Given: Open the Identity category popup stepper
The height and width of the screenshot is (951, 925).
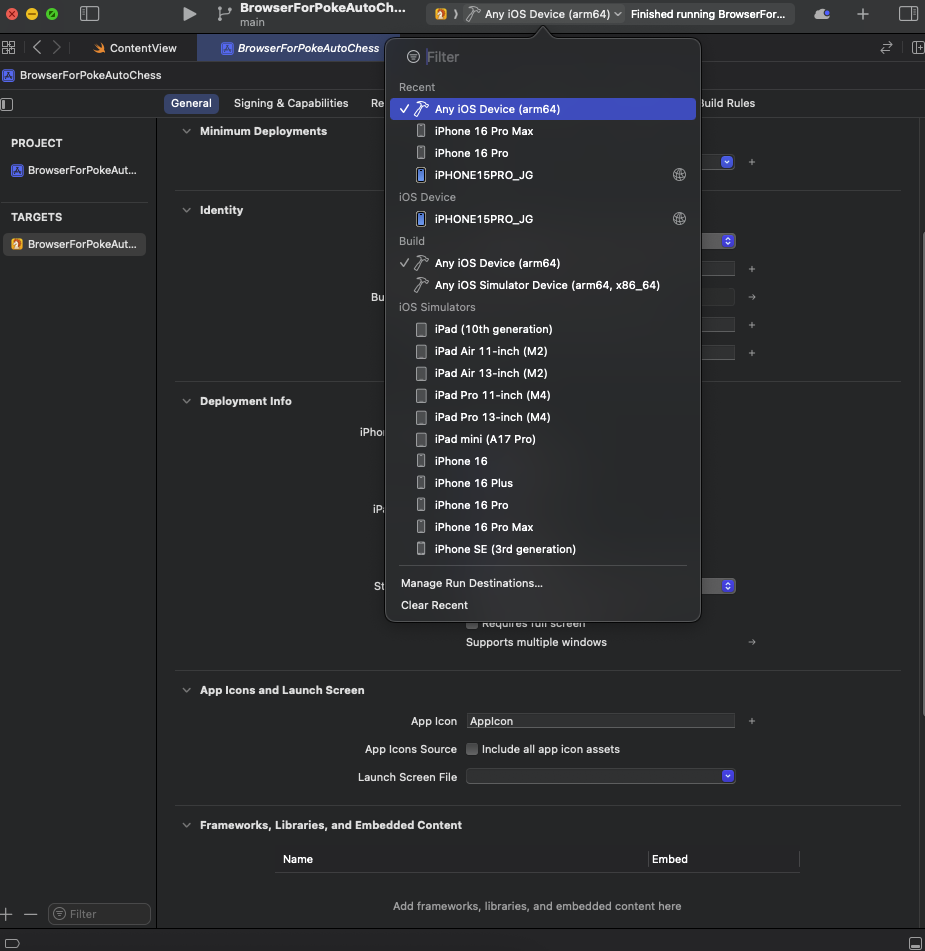Looking at the screenshot, I should [x=727, y=241].
